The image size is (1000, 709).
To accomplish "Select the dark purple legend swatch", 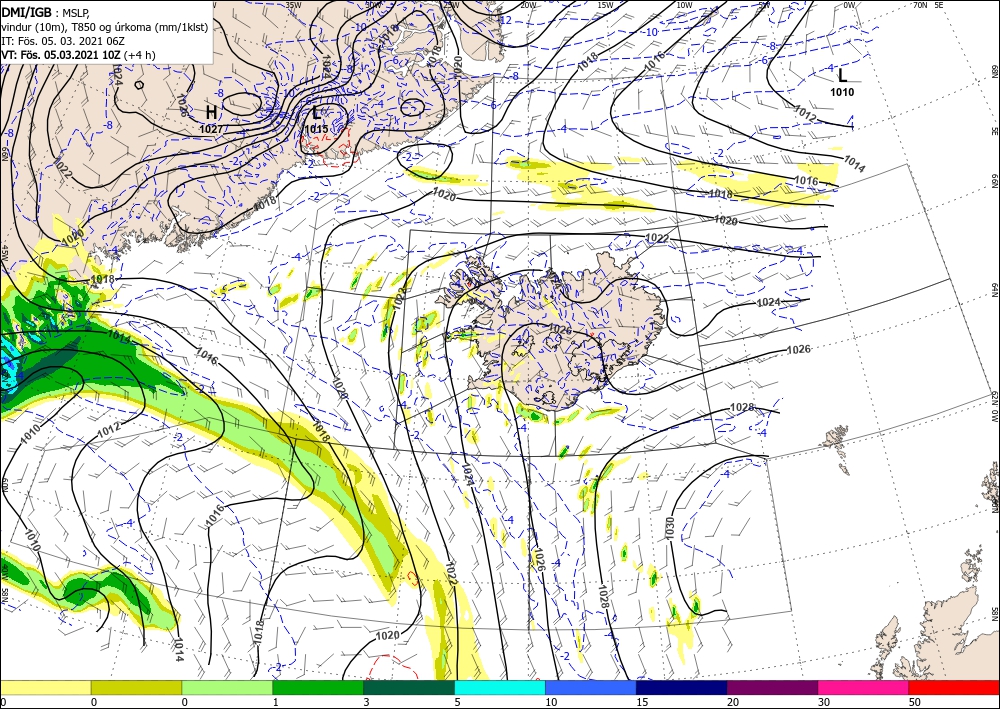I will coord(772,687).
